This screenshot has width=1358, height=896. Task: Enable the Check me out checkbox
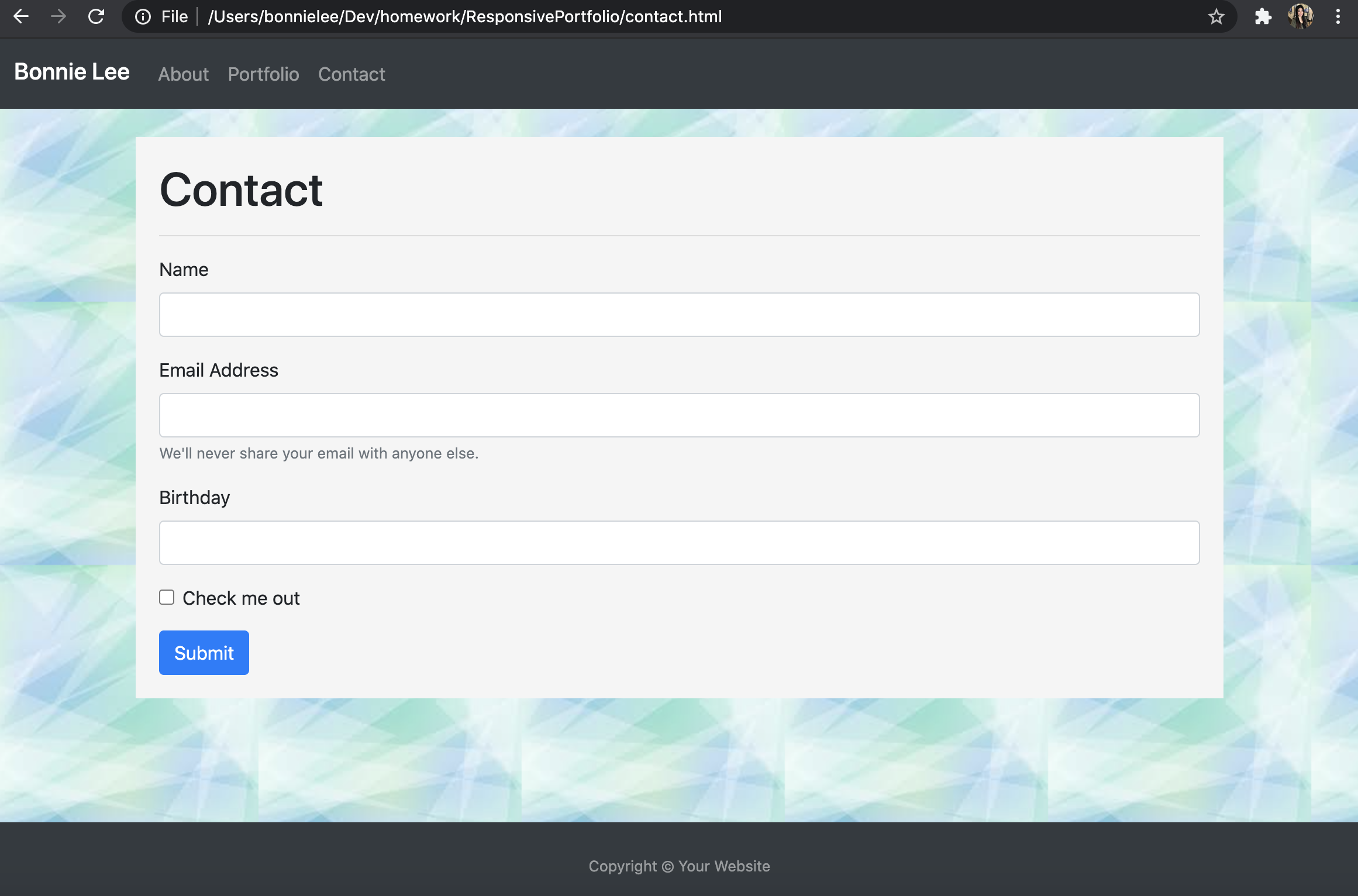(x=166, y=597)
